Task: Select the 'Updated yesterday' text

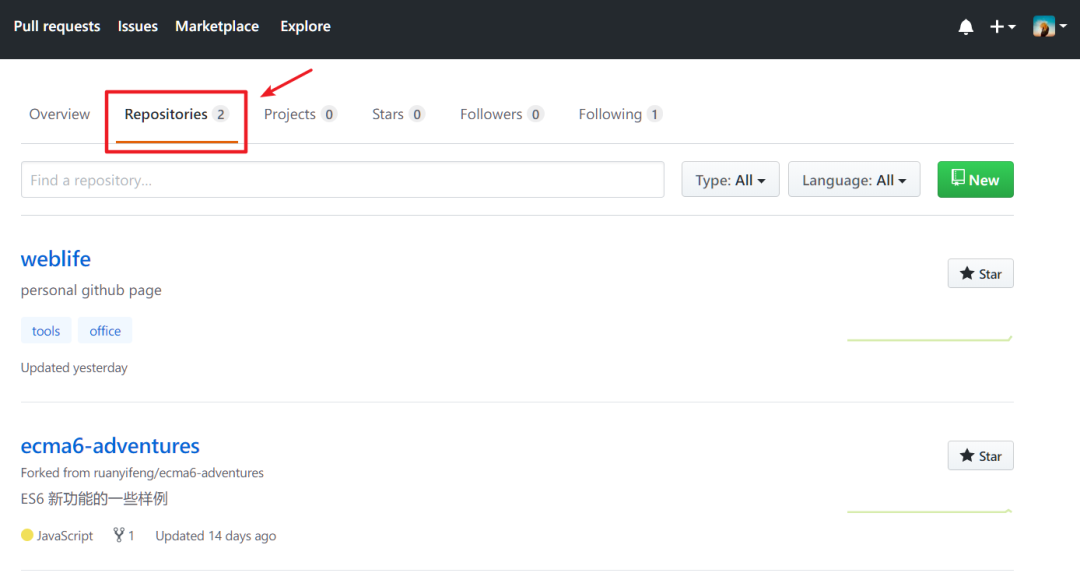Action: 74,368
